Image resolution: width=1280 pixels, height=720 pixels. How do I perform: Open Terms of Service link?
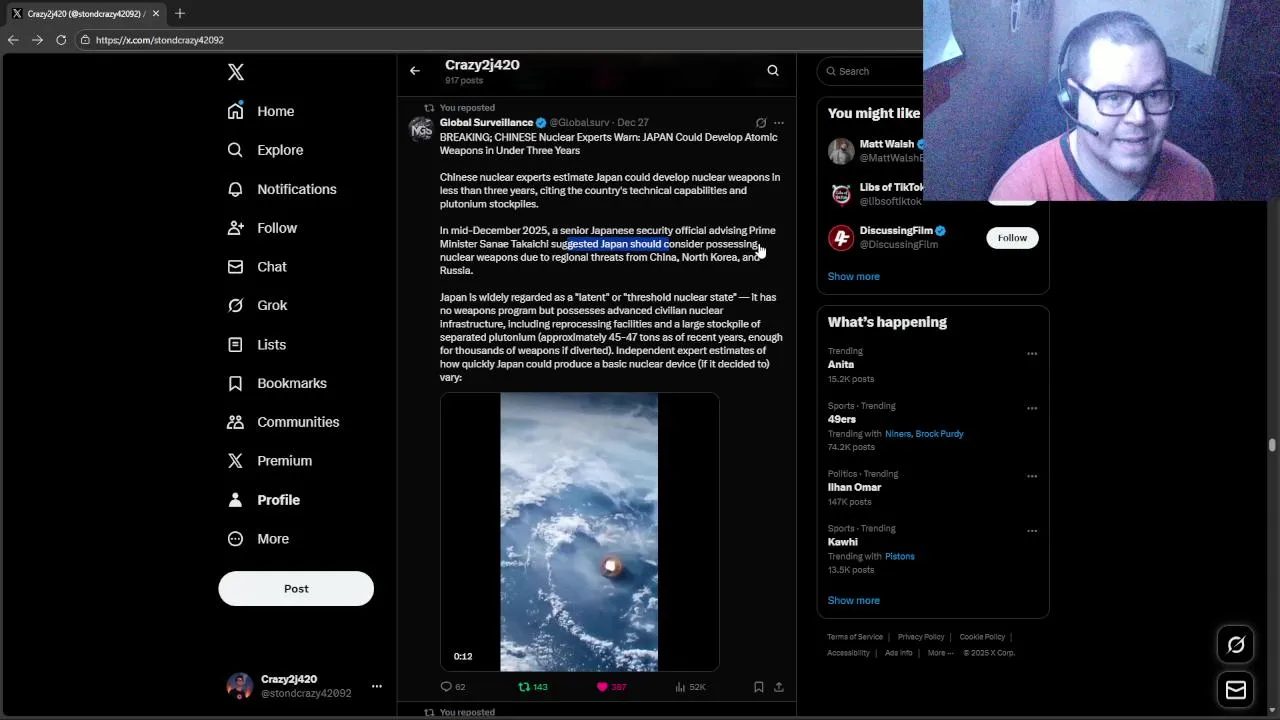(855, 637)
